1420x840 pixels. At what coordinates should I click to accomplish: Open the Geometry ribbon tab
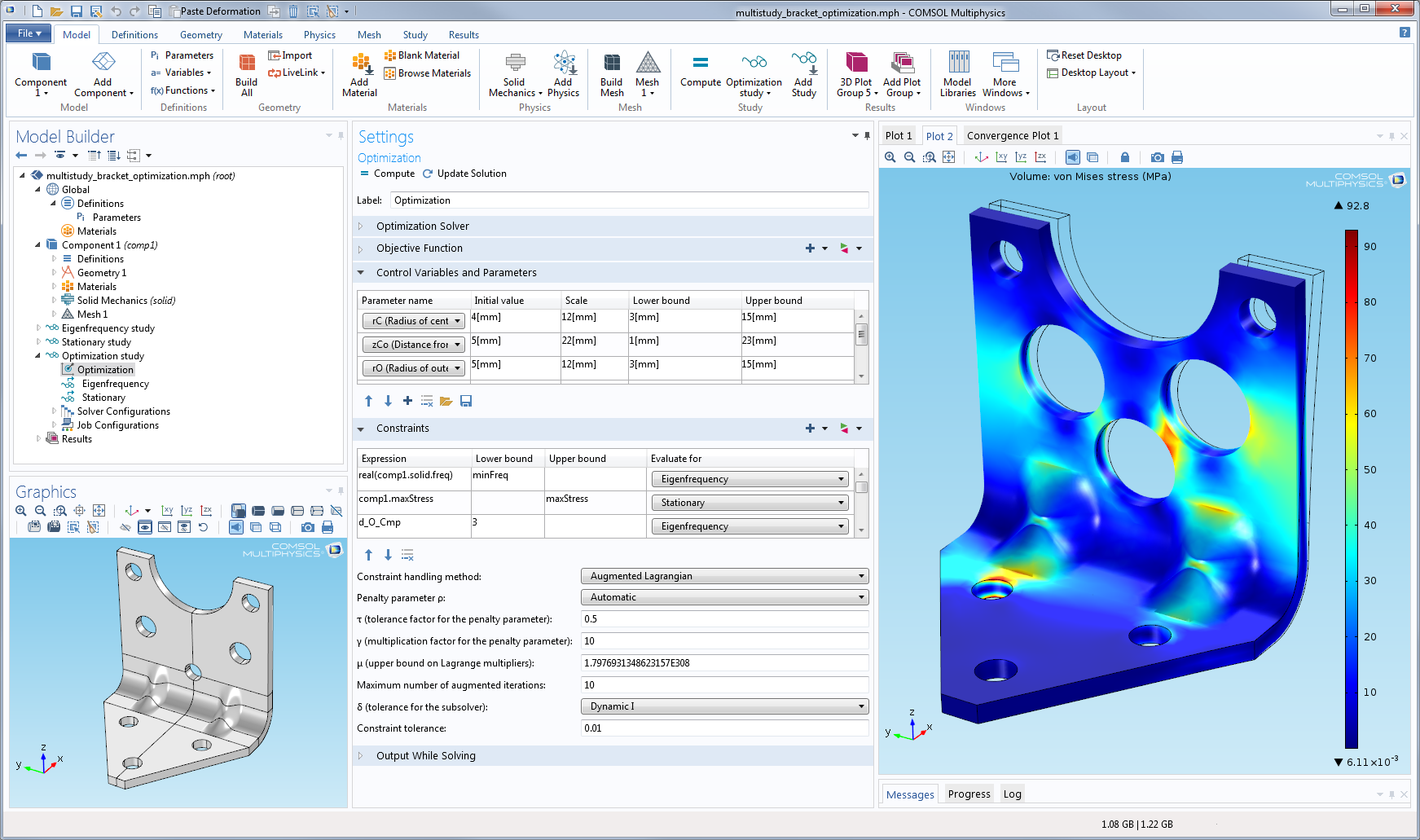[200, 35]
